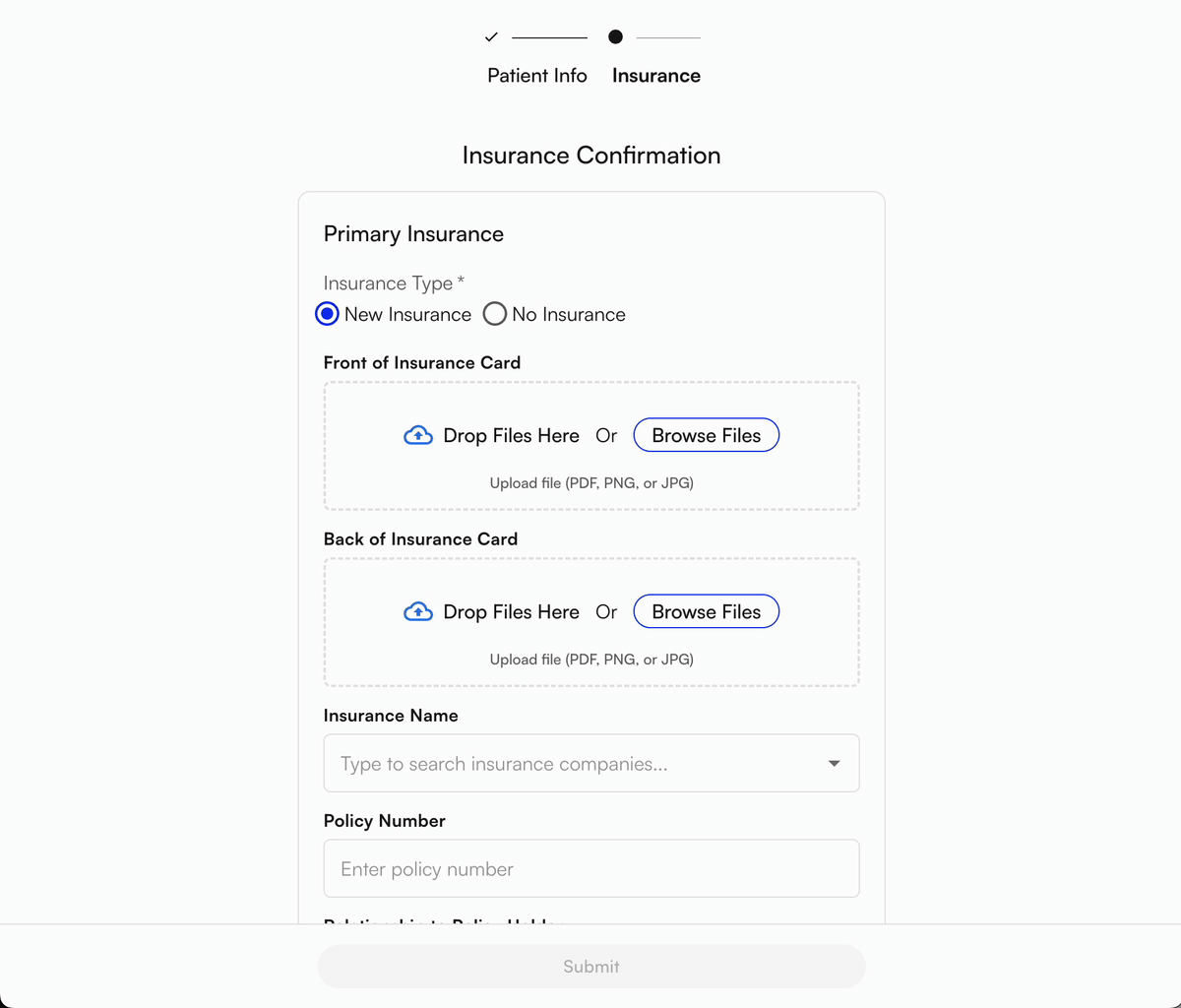Click the cloud upload icon above Back of Insurance Card
The width and height of the screenshot is (1181, 1008).
pyautogui.click(x=417, y=611)
